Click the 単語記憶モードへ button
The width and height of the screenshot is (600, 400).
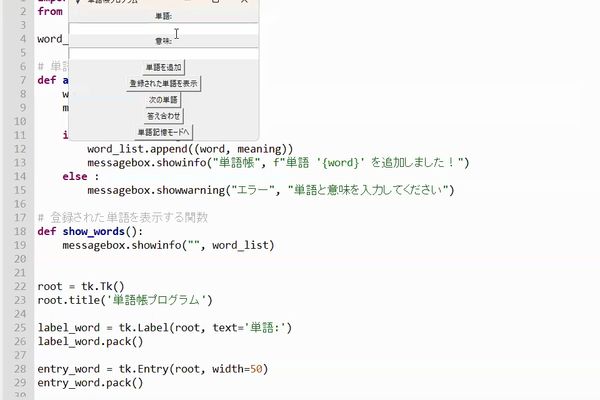(x=163, y=132)
